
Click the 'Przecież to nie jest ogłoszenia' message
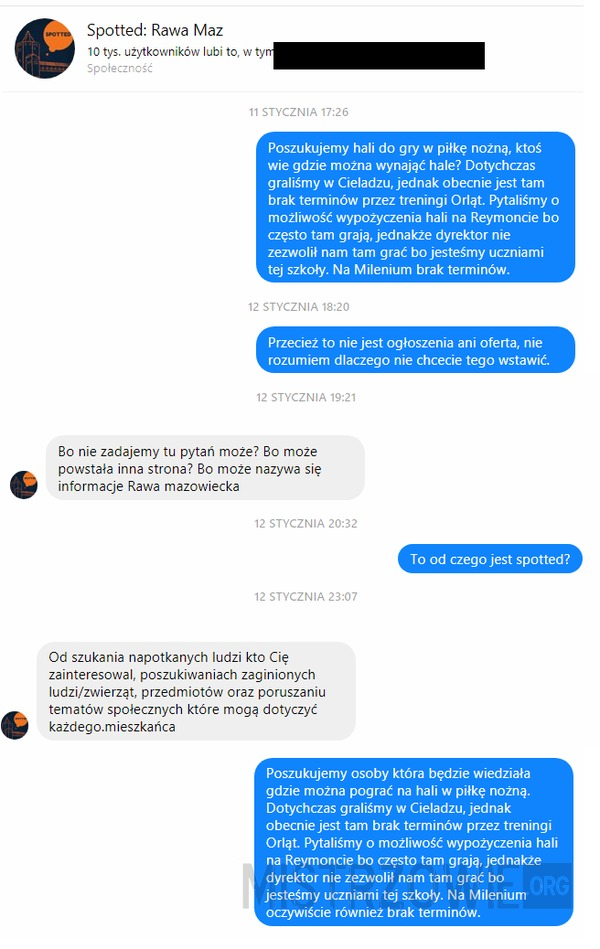pyautogui.click(x=415, y=350)
